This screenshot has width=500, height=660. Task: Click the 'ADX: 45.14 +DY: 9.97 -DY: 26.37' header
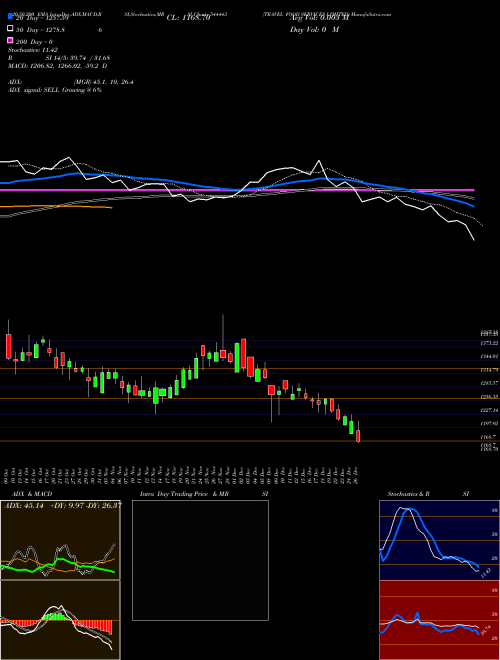click(x=63, y=506)
